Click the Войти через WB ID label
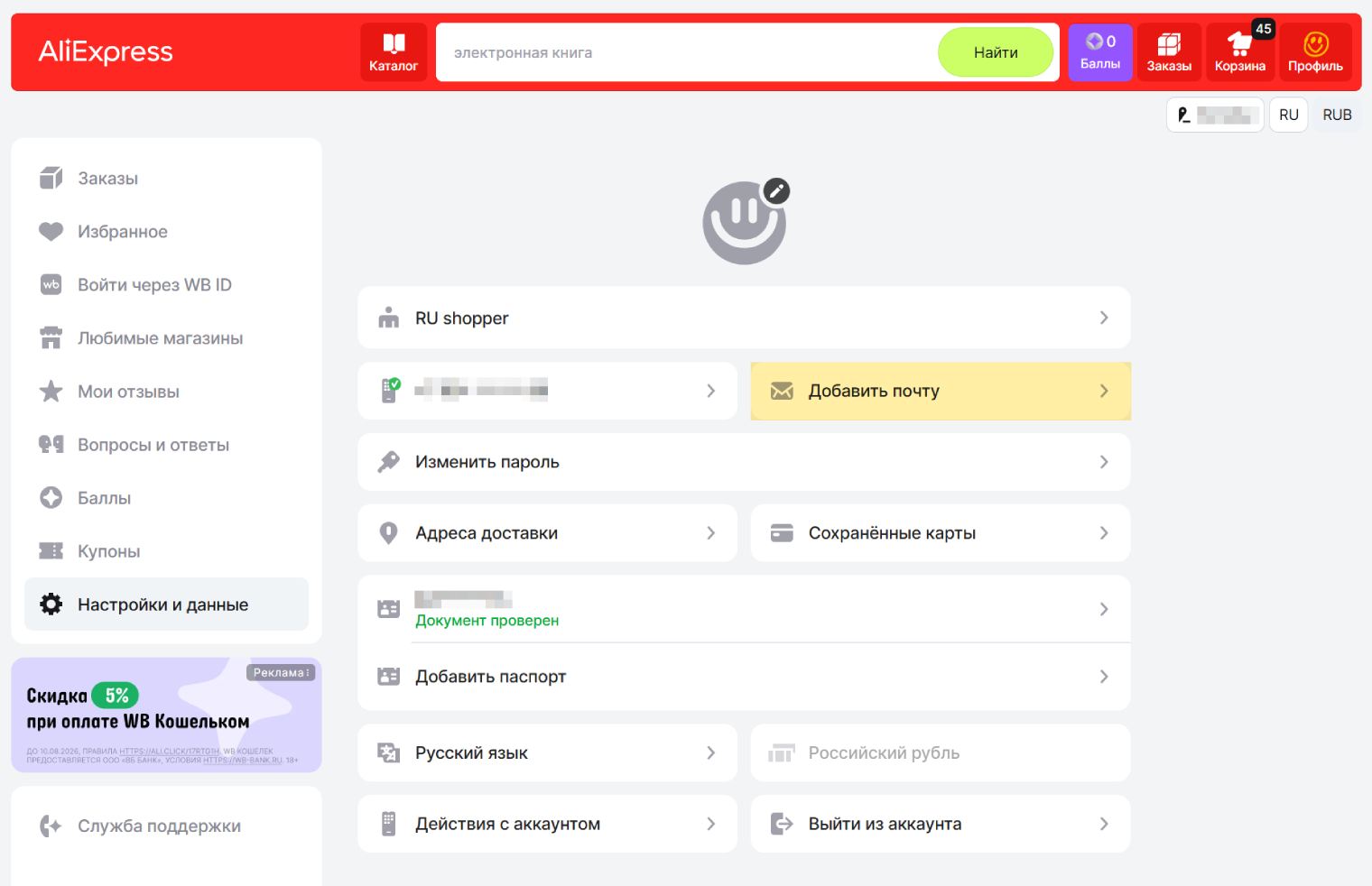1372x886 pixels. click(x=154, y=284)
